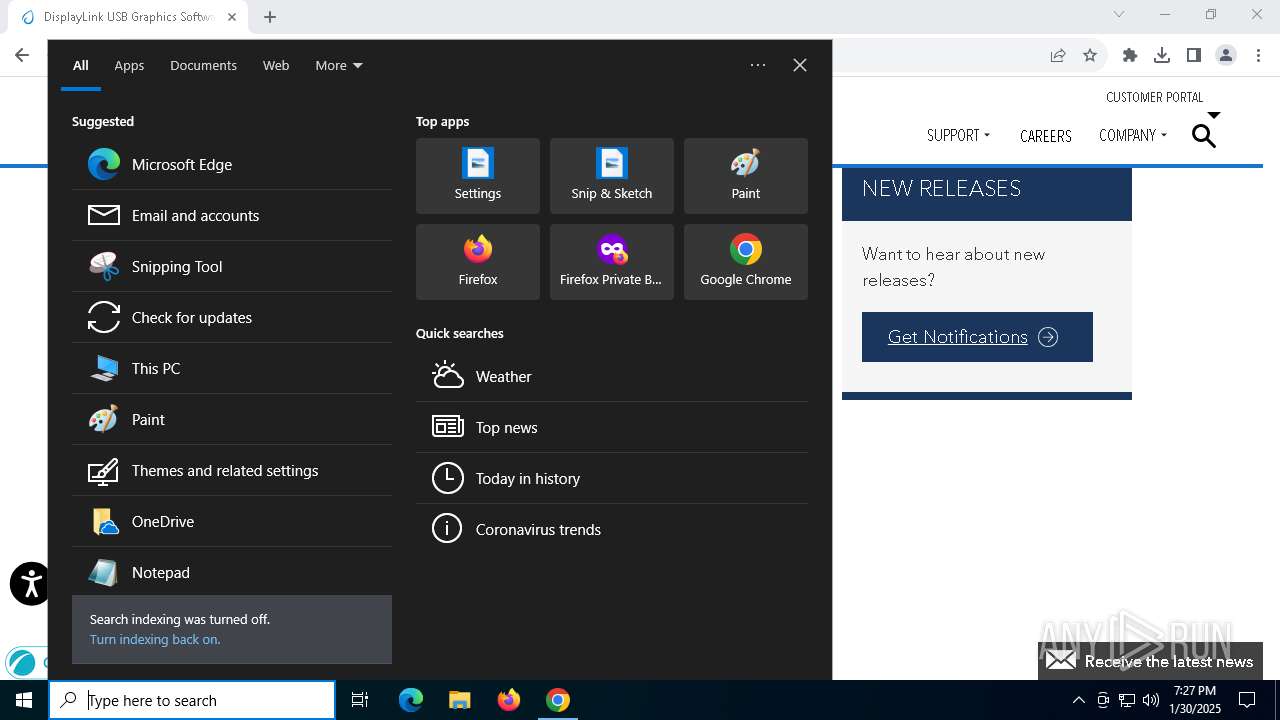Viewport: 1280px width, 720px height.
Task: Open accessibility widget icon
Action: pyautogui.click(x=30, y=584)
